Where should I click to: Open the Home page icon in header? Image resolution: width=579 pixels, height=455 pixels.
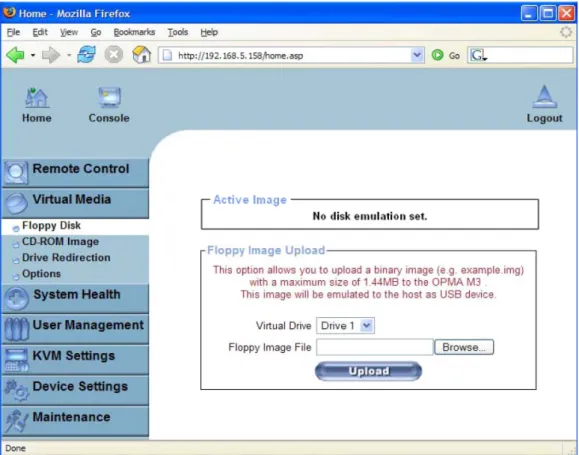pos(37,98)
